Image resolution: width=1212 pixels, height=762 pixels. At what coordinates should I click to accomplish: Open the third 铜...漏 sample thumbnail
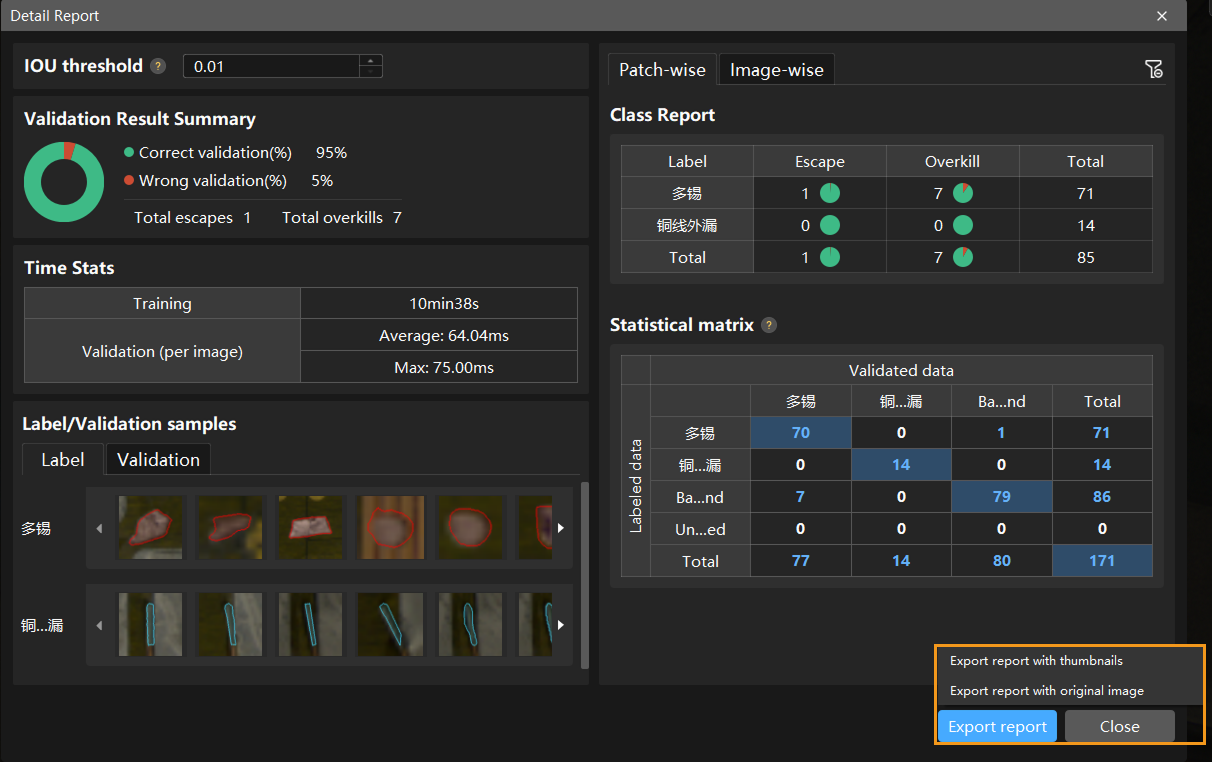tap(311, 625)
